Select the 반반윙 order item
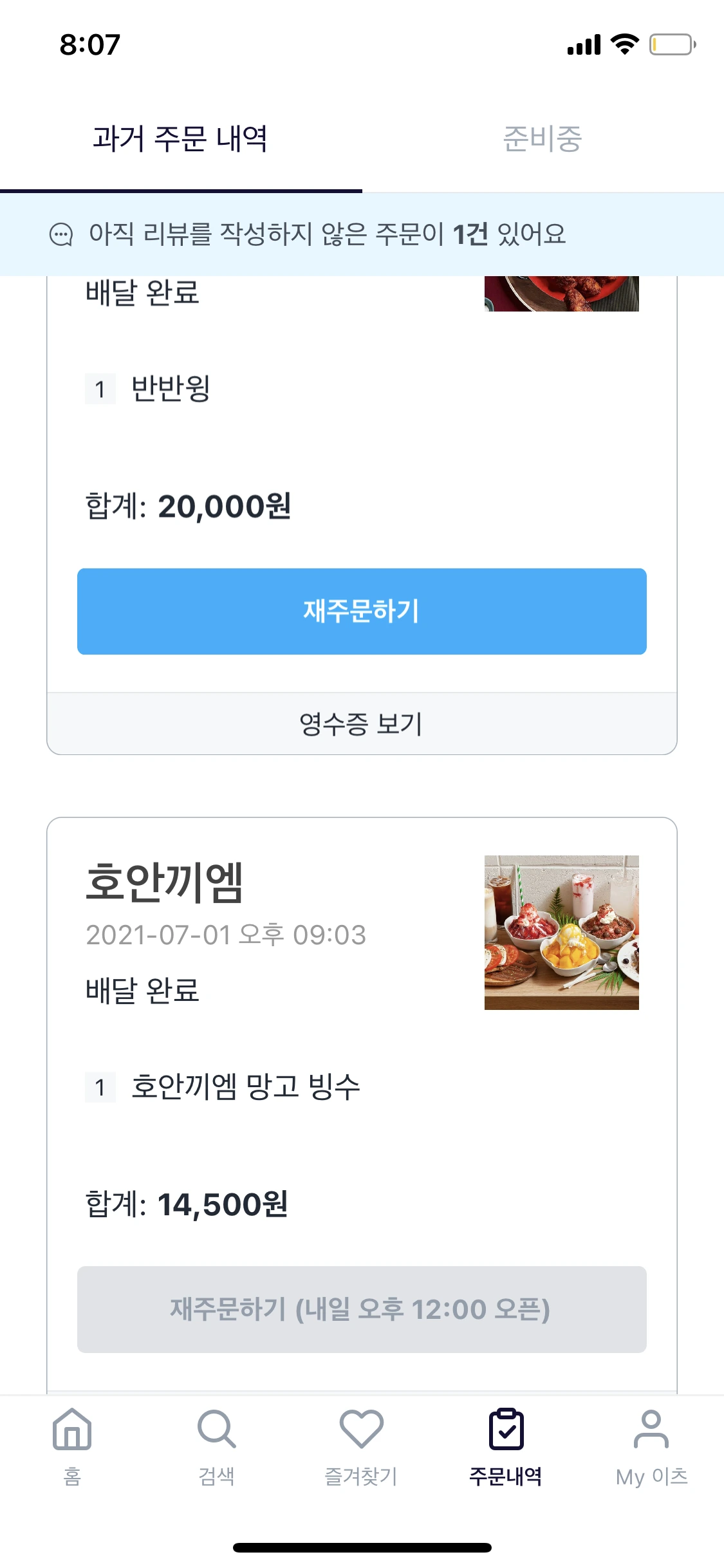 pyautogui.click(x=171, y=388)
